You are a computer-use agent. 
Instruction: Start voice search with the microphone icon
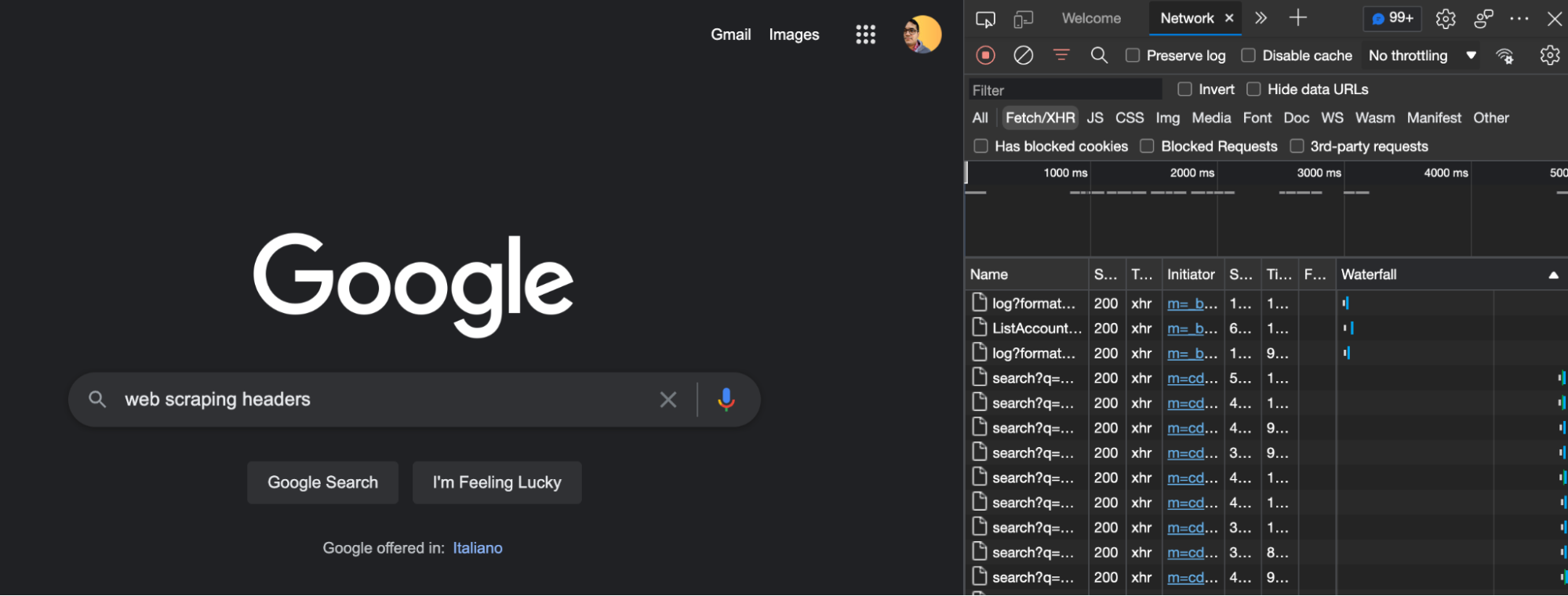click(726, 400)
